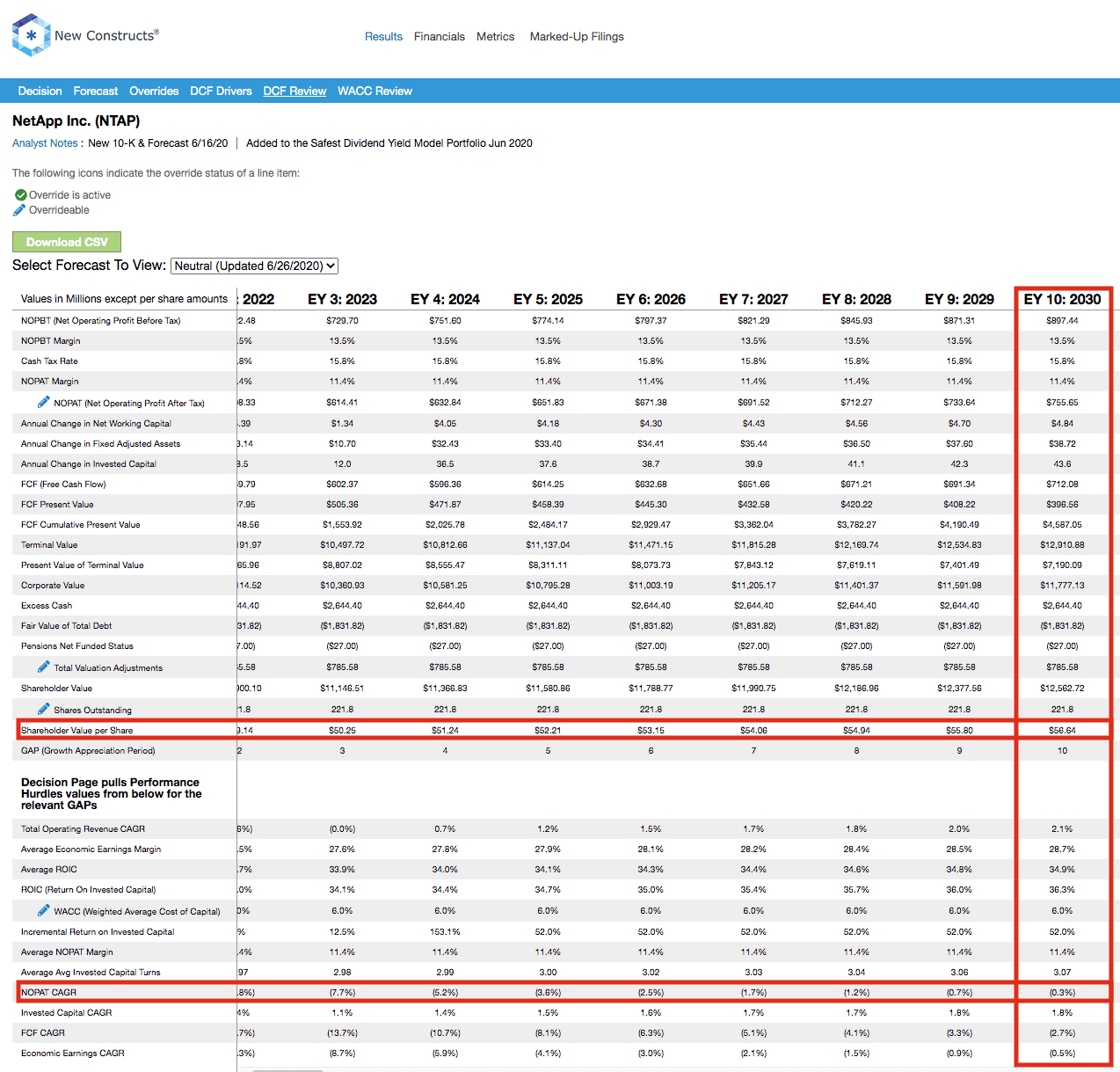Click the $50.25 value per share for 2023
1120x1072 pixels.
point(342,731)
